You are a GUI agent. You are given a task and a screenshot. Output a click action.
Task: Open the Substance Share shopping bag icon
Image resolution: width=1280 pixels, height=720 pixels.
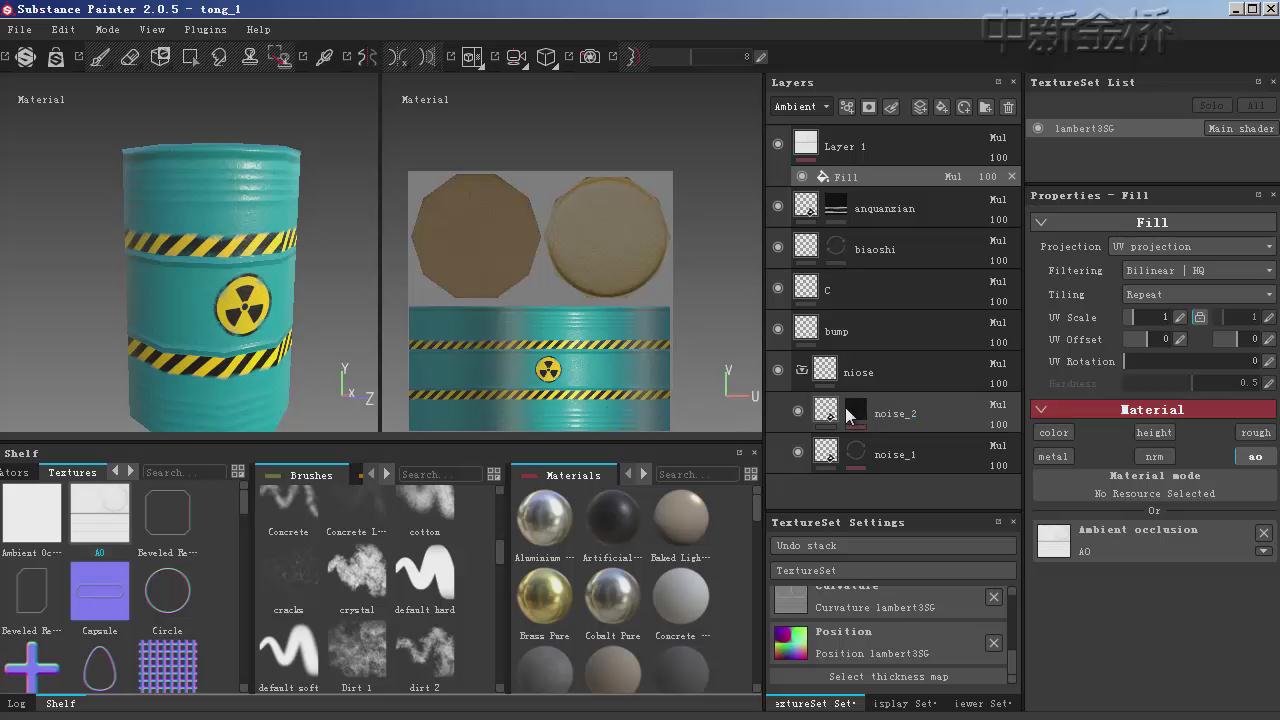click(56, 57)
